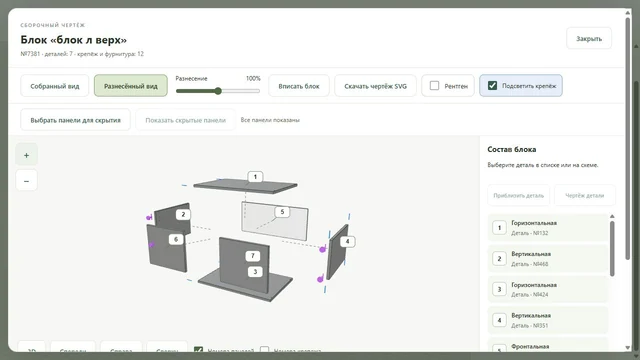The width and height of the screenshot is (640, 360).
Task: Open Чертёж детали button
Action: point(584,196)
